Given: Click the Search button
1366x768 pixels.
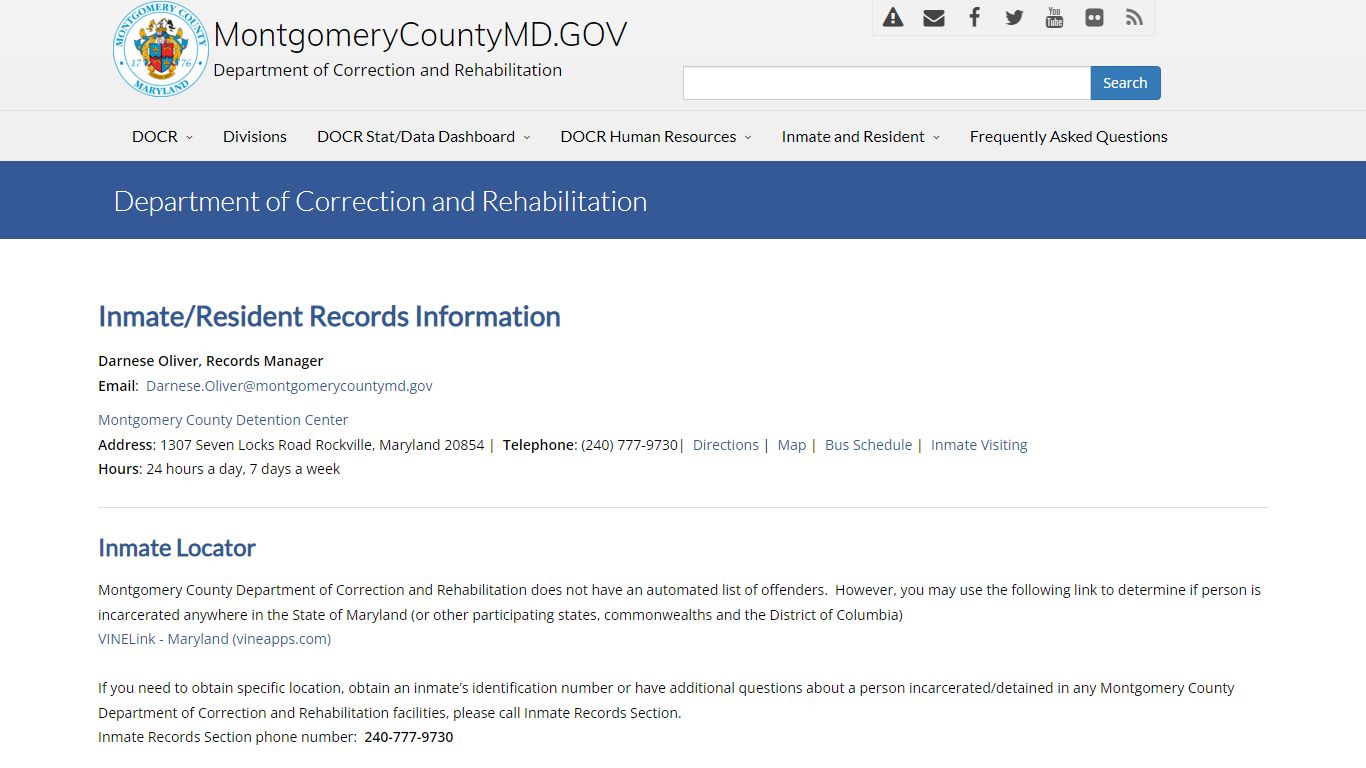Looking at the screenshot, I should pyautogui.click(x=1125, y=83).
